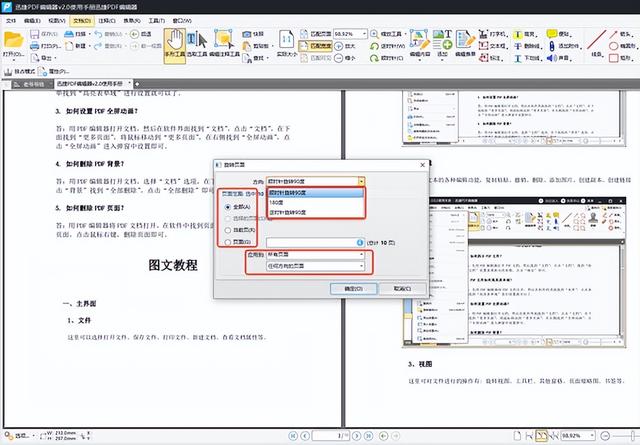Click the Properties (属性) toolbar button

point(54,71)
